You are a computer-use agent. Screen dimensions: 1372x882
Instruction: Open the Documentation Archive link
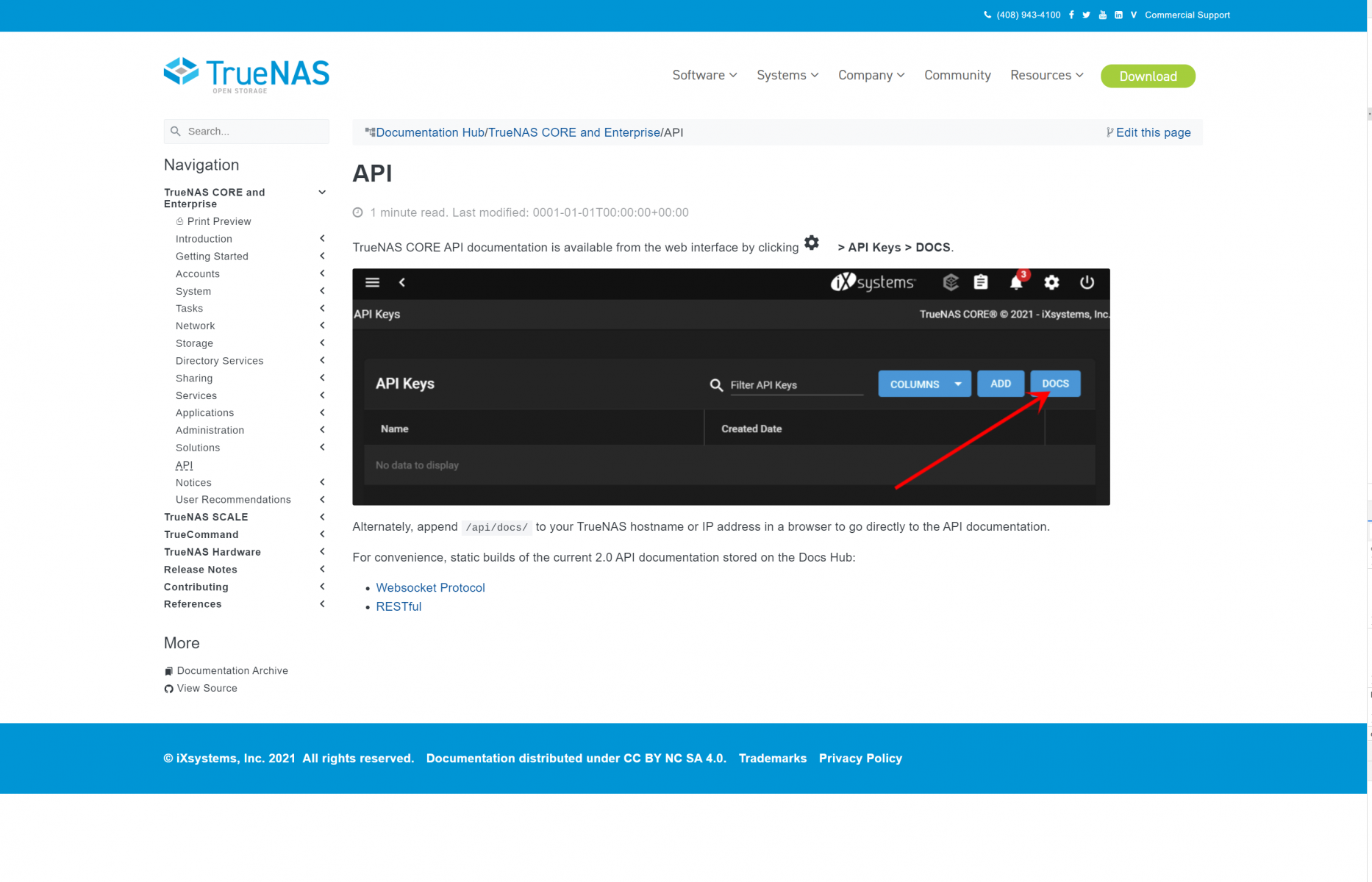232,670
